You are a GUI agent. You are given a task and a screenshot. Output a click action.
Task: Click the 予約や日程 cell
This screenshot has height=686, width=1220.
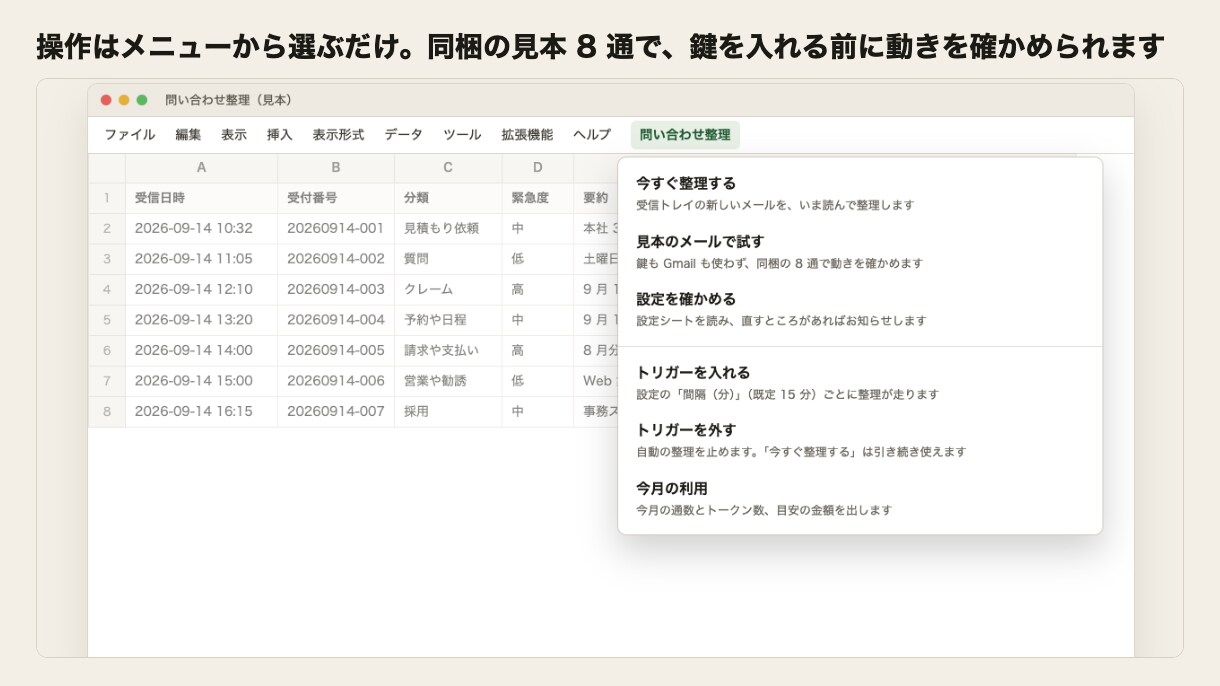[448, 320]
